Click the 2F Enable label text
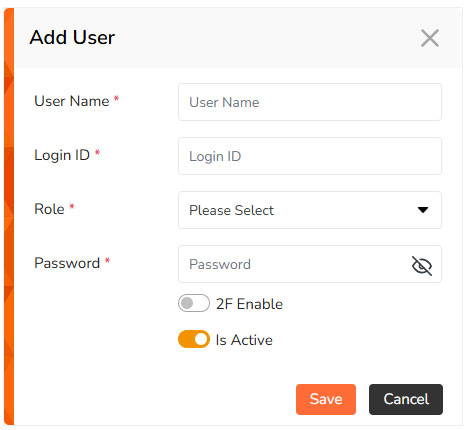The image size is (469, 430). (x=249, y=304)
